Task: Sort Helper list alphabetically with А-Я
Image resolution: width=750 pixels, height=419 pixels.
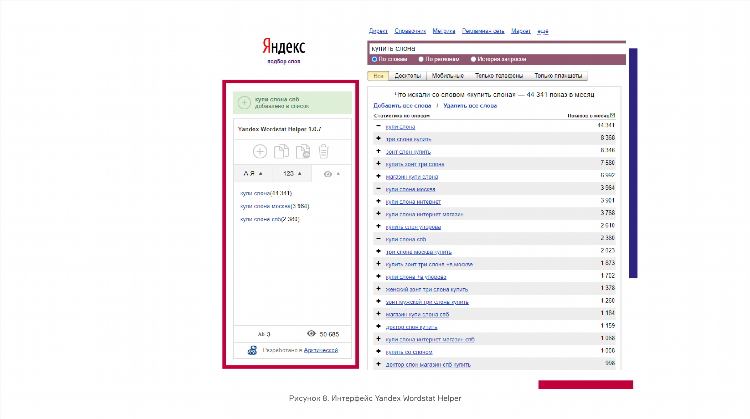Action: (x=253, y=174)
